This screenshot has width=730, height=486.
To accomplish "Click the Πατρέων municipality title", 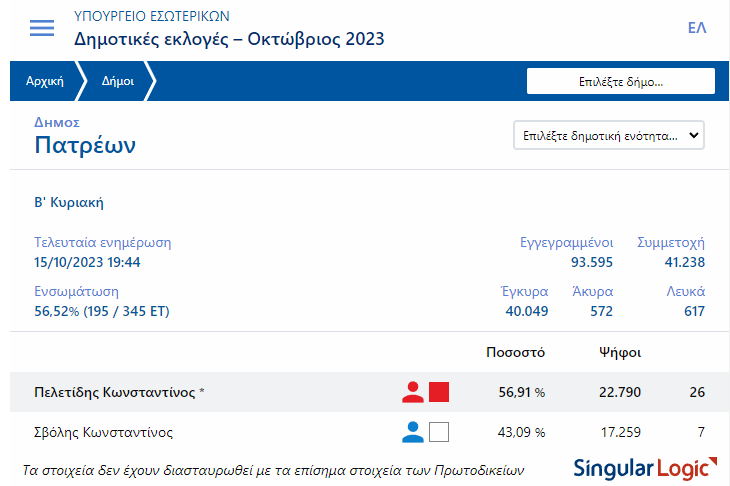I will 85,145.
